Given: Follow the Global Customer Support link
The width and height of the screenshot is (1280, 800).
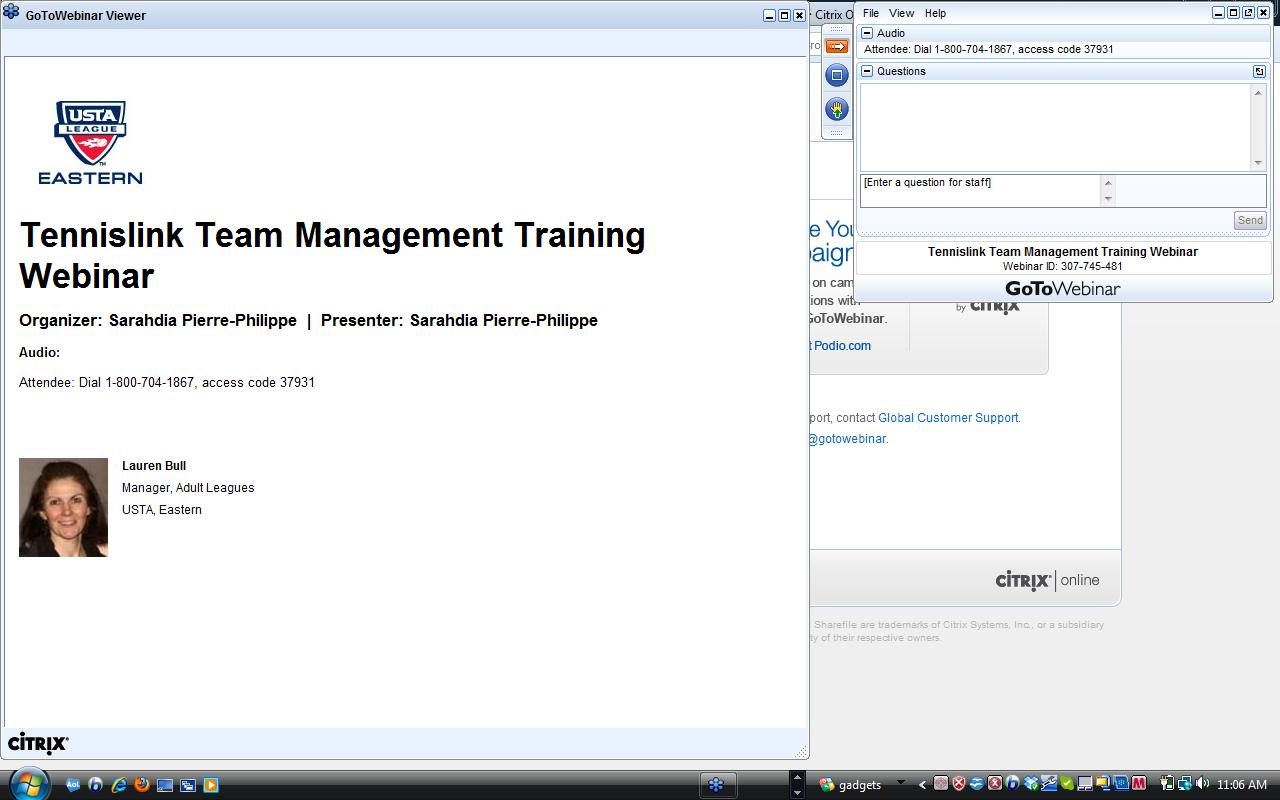Looking at the screenshot, I should (948, 418).
